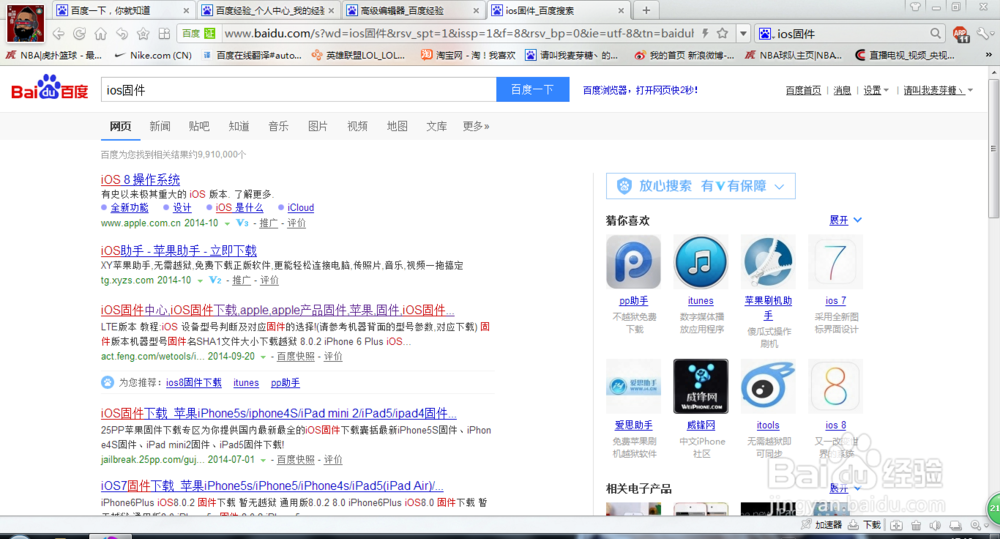Click the 百度一下 search button

coord(533,89)
